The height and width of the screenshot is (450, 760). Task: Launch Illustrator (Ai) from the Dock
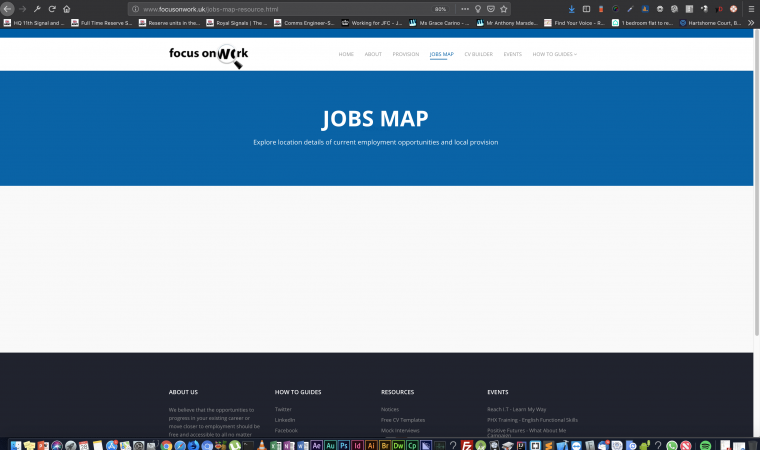coord(371,445)
